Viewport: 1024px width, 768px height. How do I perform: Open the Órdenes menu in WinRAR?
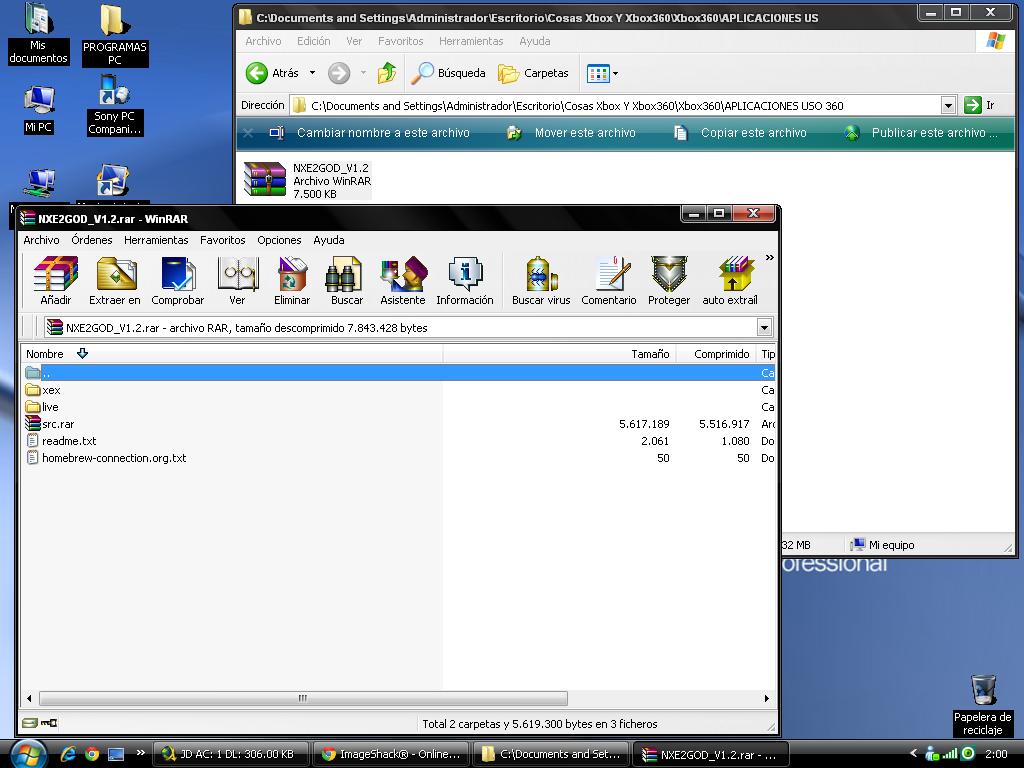point(91,240)
